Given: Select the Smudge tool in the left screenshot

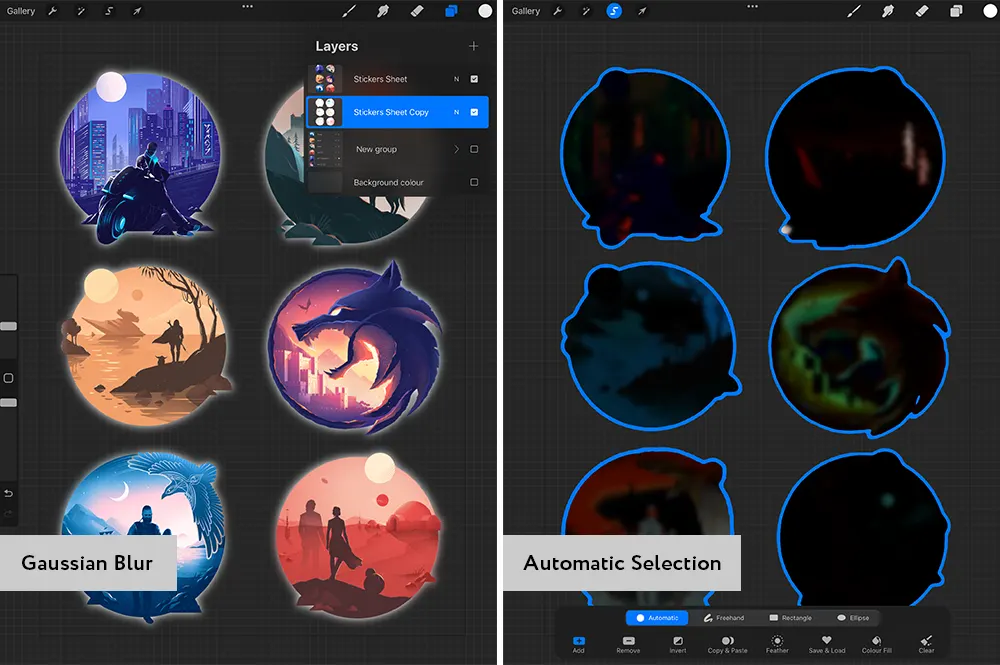Looking at the screenshot, I should [x=383, y=11].
